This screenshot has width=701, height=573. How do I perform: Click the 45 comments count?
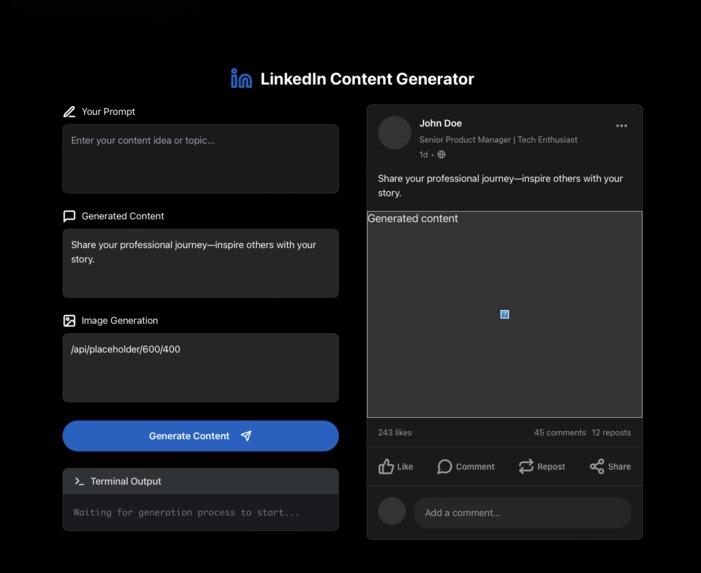[x=560, y=433]
